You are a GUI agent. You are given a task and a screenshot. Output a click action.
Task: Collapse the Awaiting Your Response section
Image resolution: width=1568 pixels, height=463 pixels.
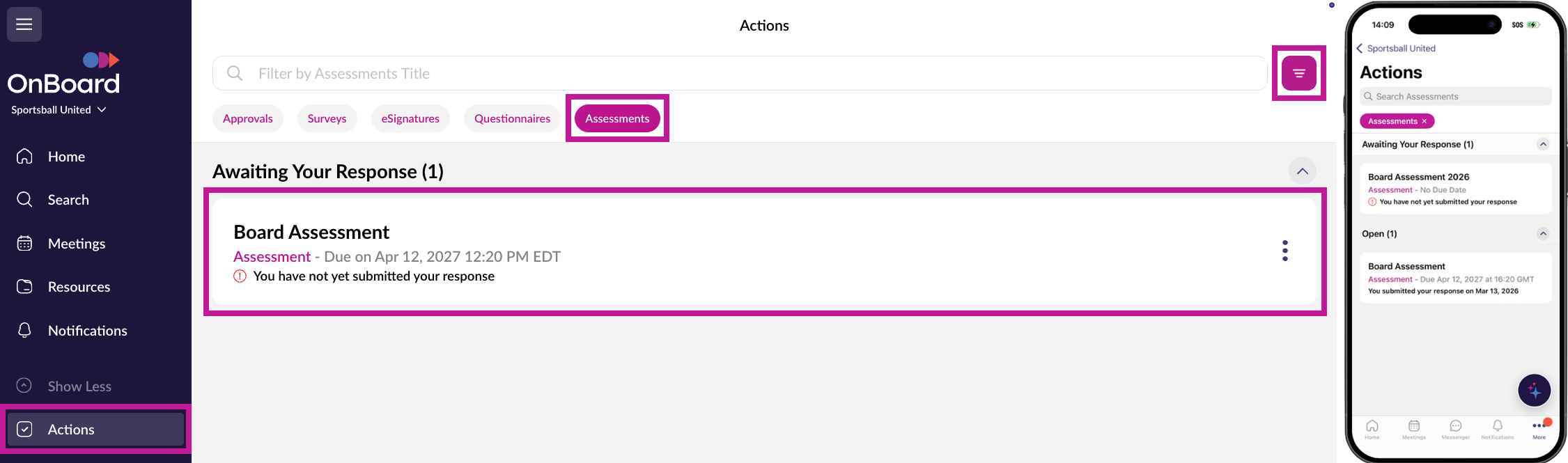(x=1302, y=171)
